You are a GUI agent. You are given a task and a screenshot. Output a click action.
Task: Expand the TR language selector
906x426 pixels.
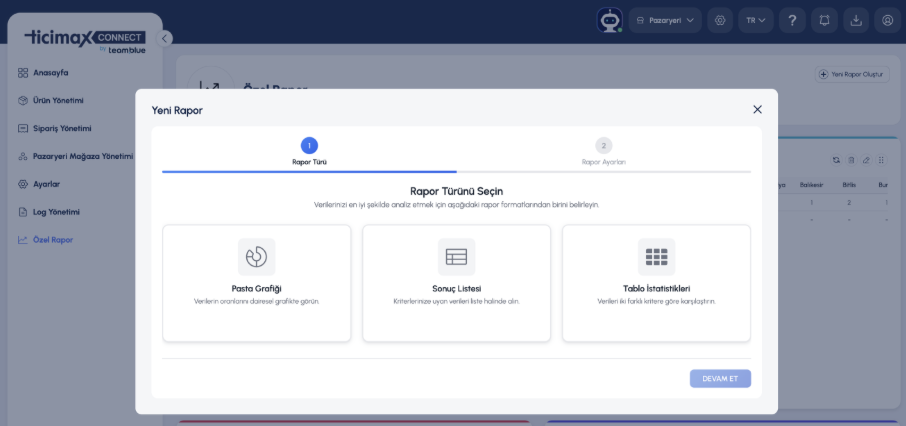pos(756,20)
